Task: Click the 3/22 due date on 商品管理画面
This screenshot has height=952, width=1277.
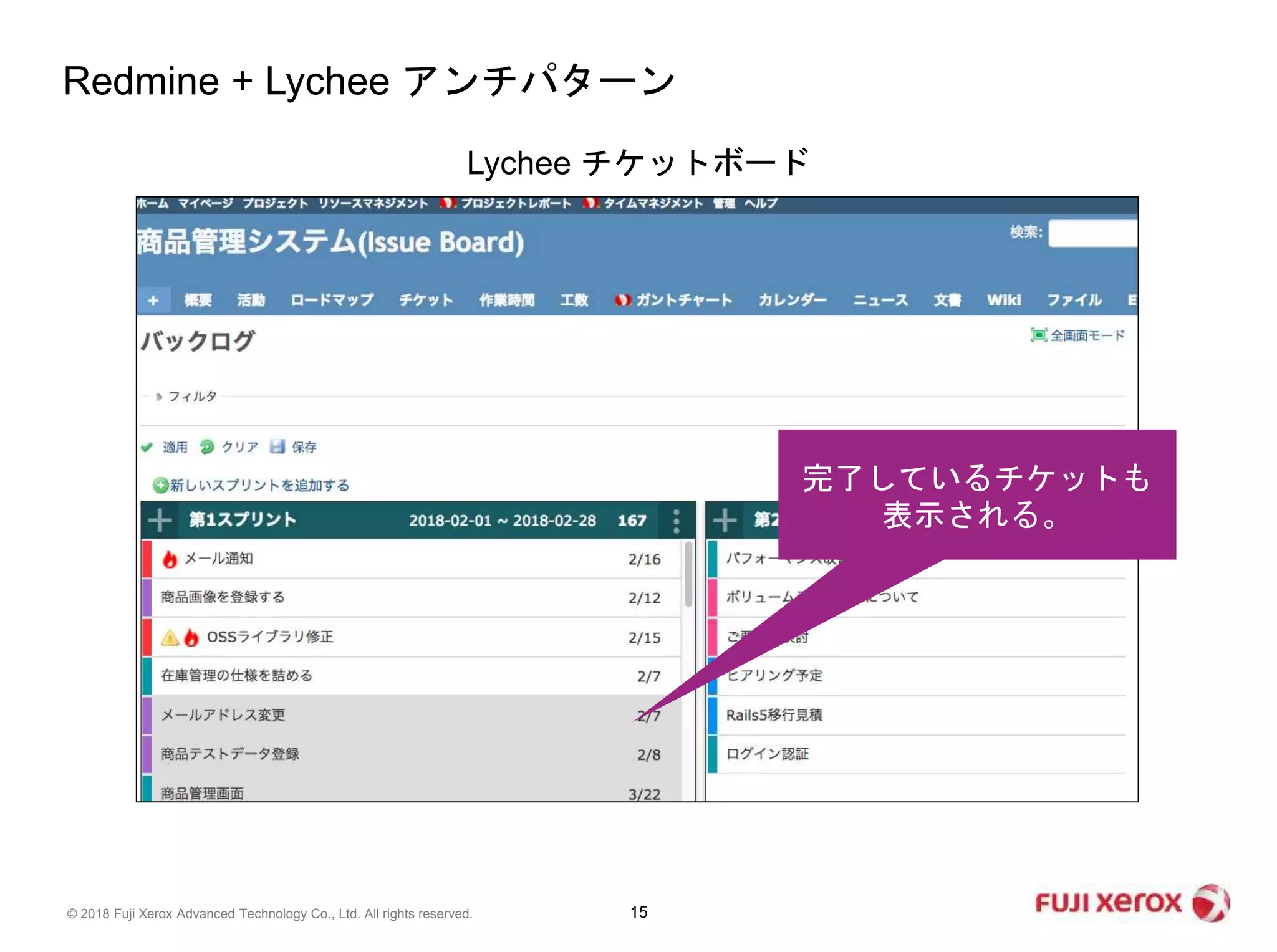Action: (644, 794)
